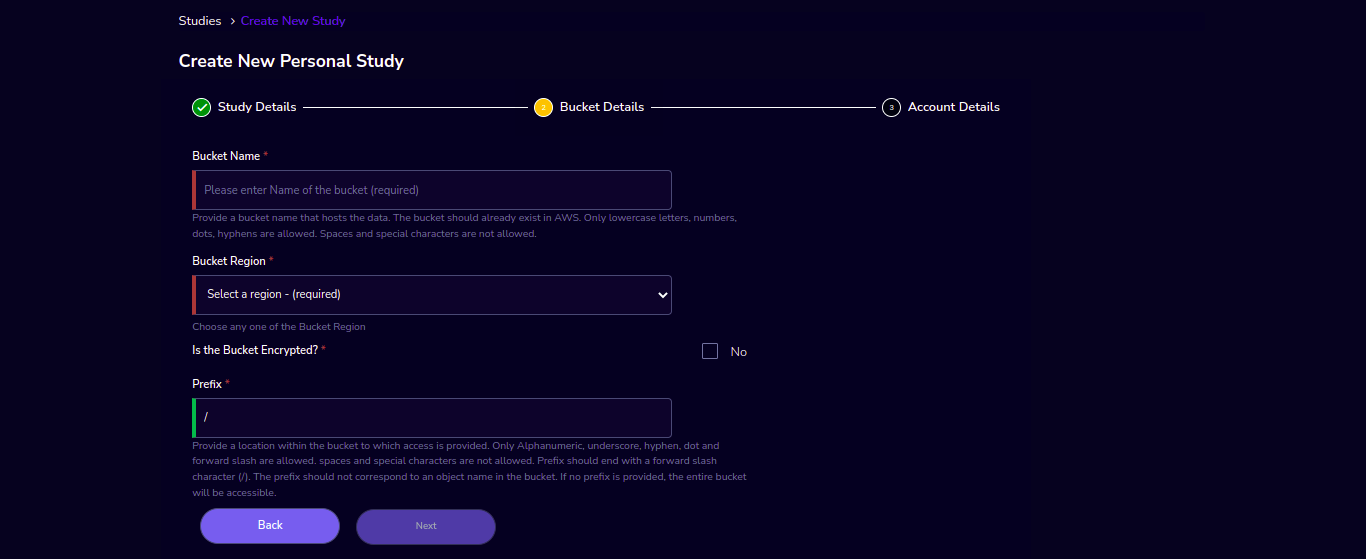Focus the Bucket Name input field

(x=432, y=190)
